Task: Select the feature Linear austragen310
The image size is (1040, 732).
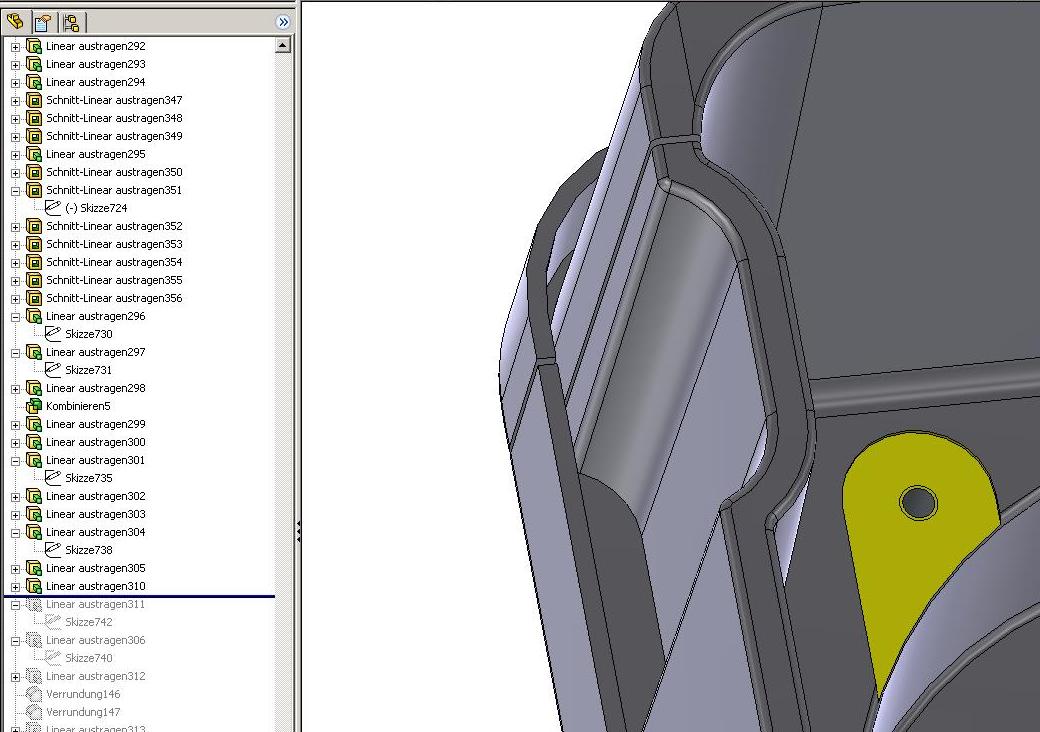Action: click(96, 586)
